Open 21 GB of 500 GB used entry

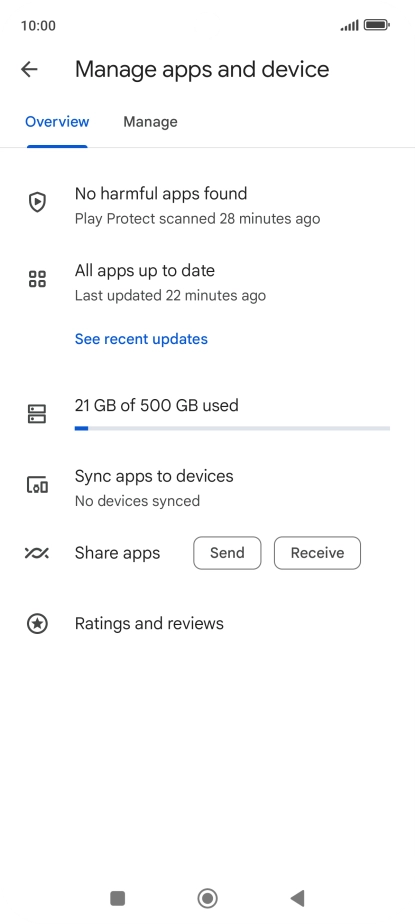(208, 414)
